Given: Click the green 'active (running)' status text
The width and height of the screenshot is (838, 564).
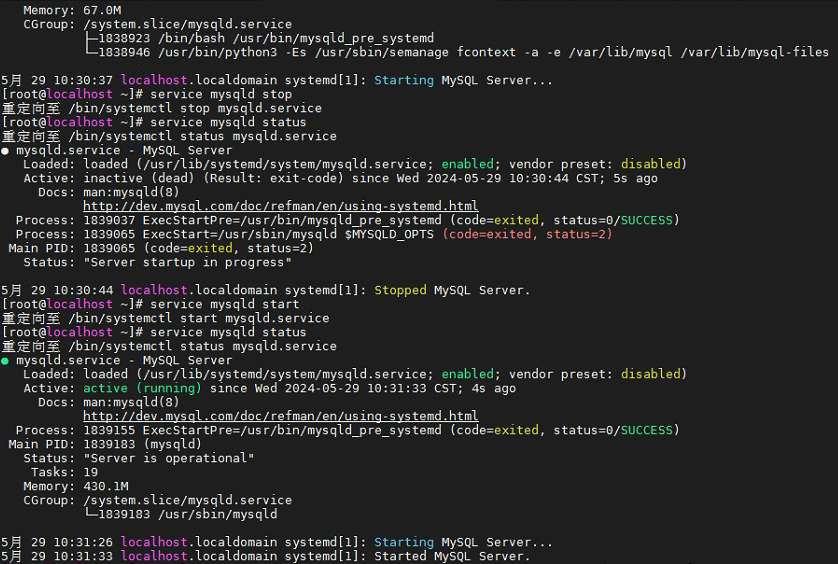Looking at the screenshot, I should point(142,388).
